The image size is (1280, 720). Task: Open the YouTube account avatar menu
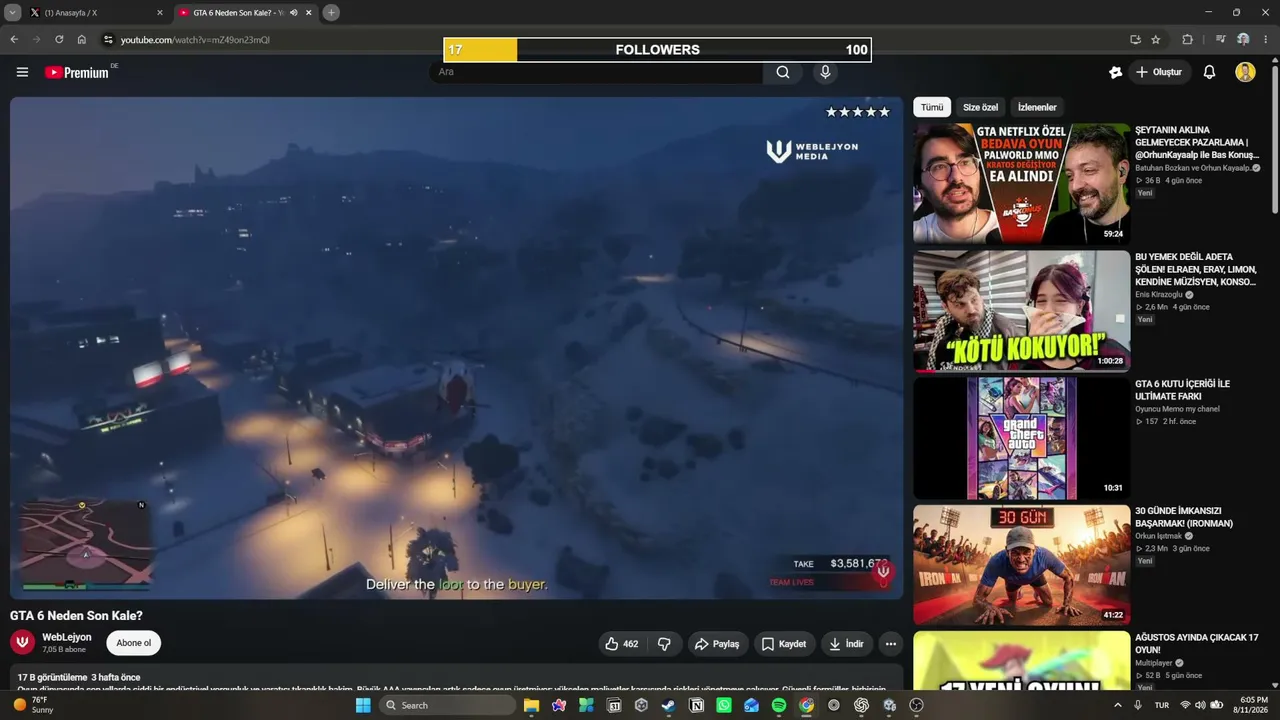(x=1245, y=72)
